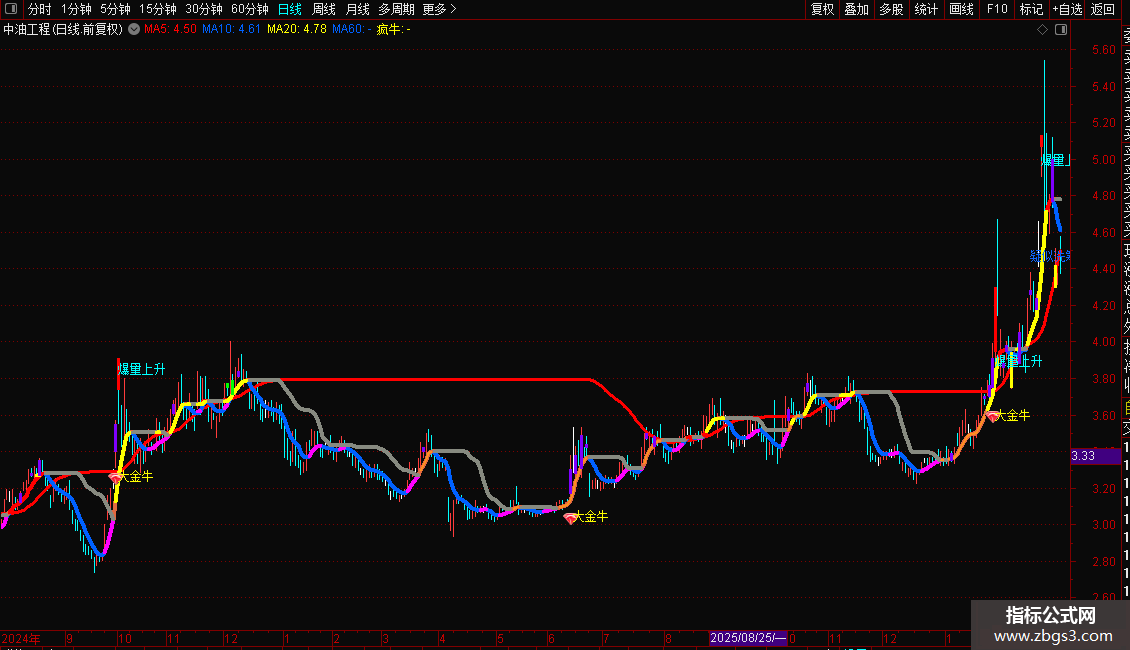Image resolution: width=1130 pixels, height=650 pixels.
Task: Click the diamond icon above the price axis
Action: 1042,30
